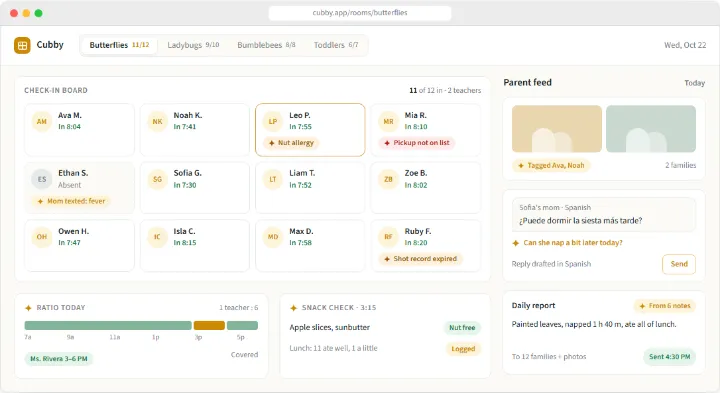This screenshot has height=393, width=720.
Task: Click Leo P.'s LP avatar
Action: coord(273,122)
